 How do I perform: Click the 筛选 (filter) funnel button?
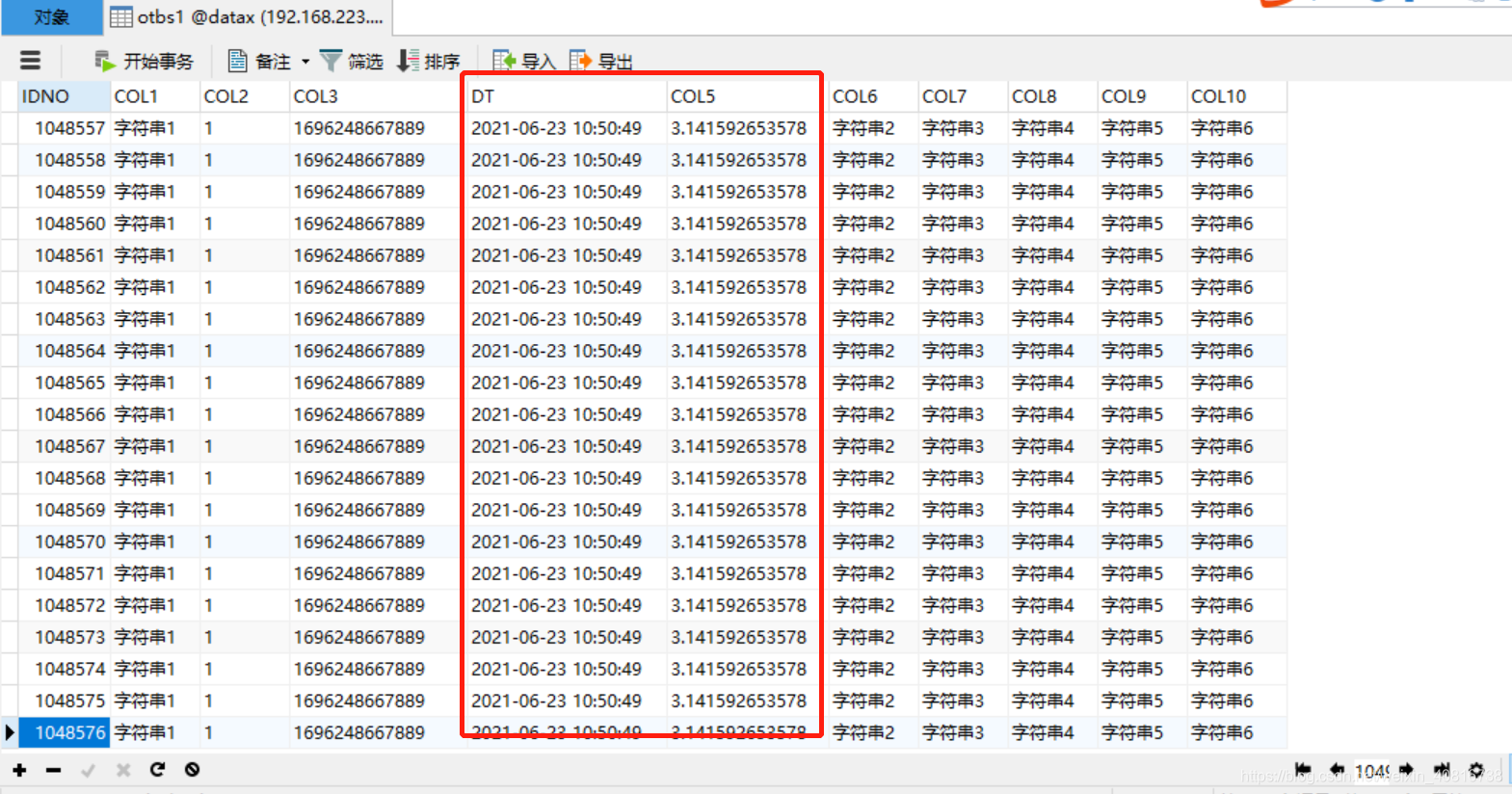352,62
